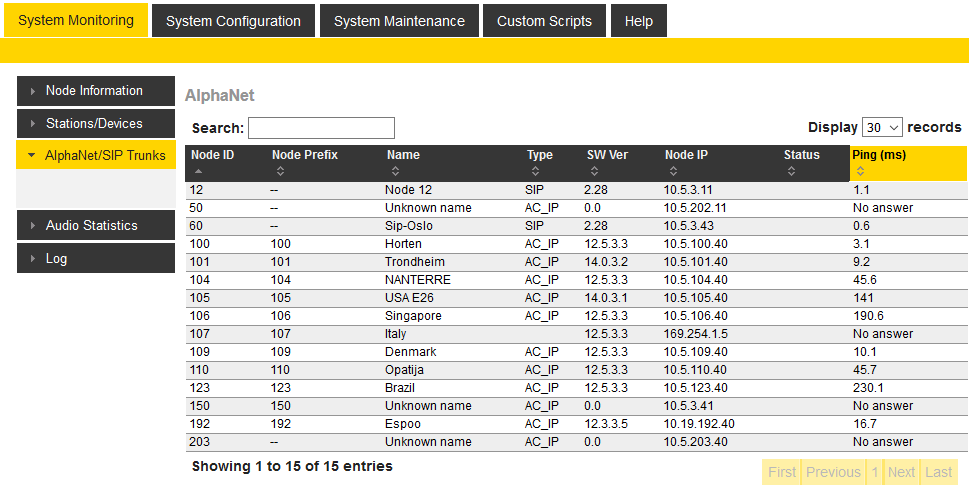Viewport: 969px width, 492px height.
Task: Collapse AlphaNet/SIP Trunks sidebar section
Action: point(95,156)
